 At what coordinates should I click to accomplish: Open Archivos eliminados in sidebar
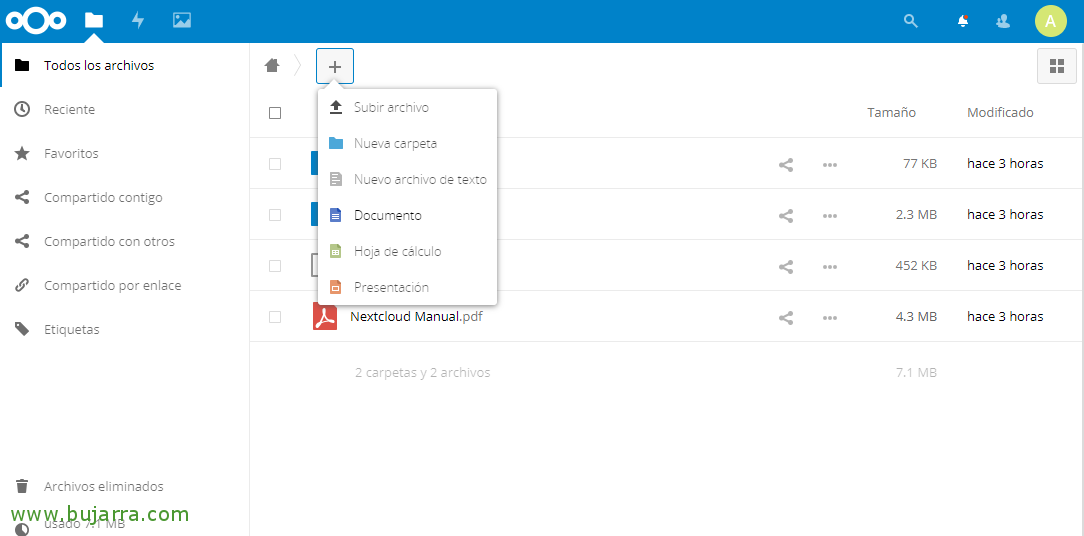click(103, 486)
